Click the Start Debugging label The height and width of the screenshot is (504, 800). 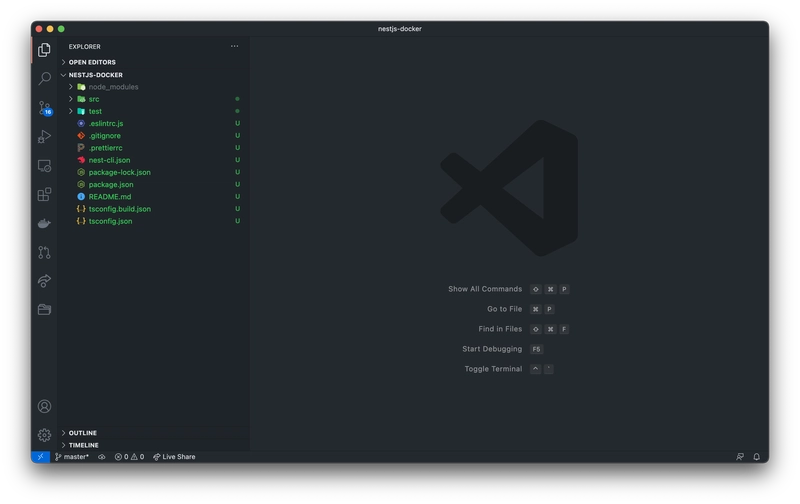click(492, 348)
